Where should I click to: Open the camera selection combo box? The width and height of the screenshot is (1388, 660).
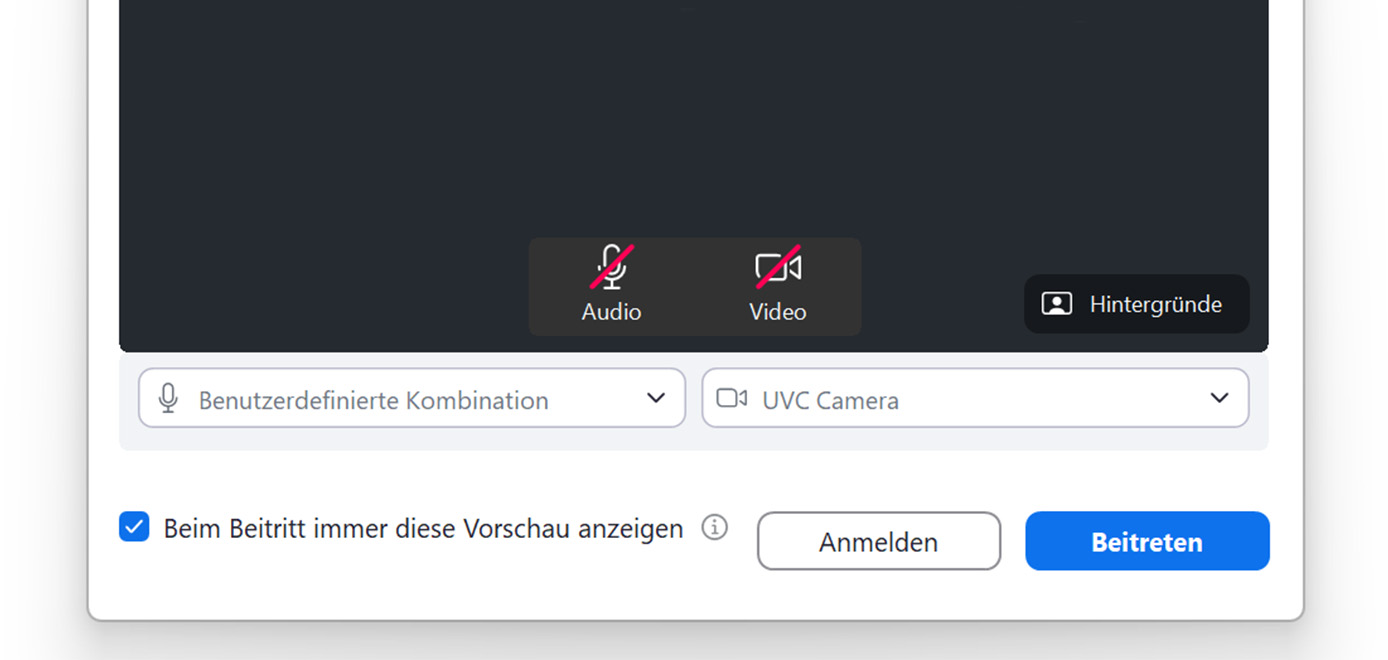(x=975, y=398)
